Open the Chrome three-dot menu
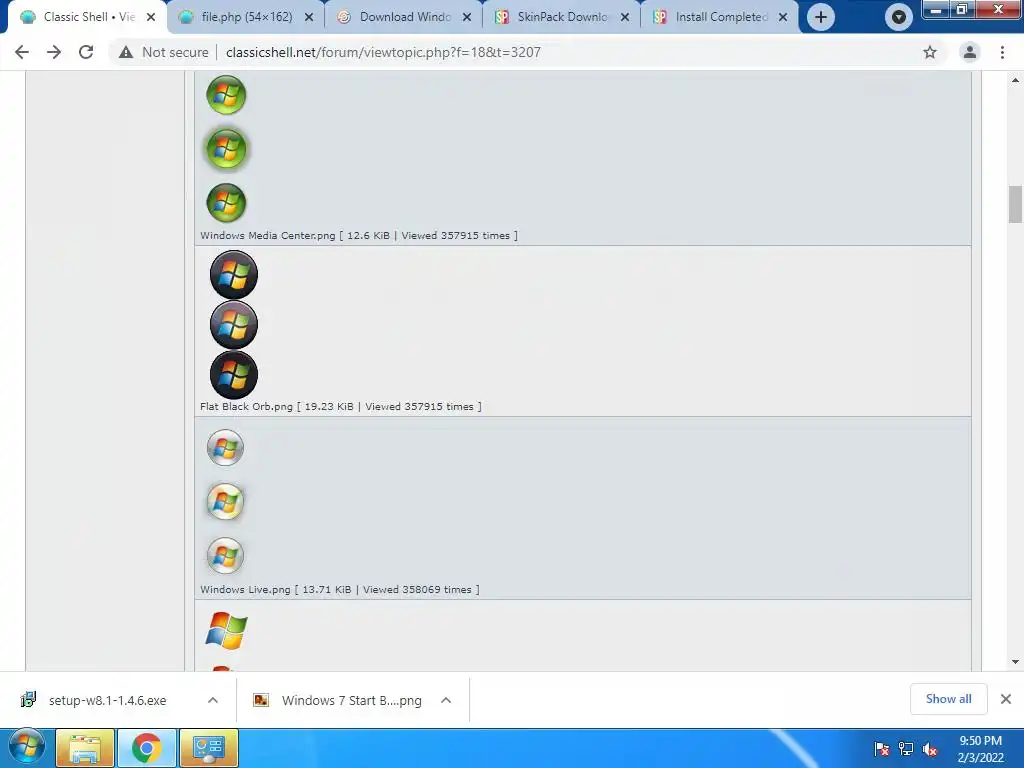The image size is (1024, 768). (1002, 52)
